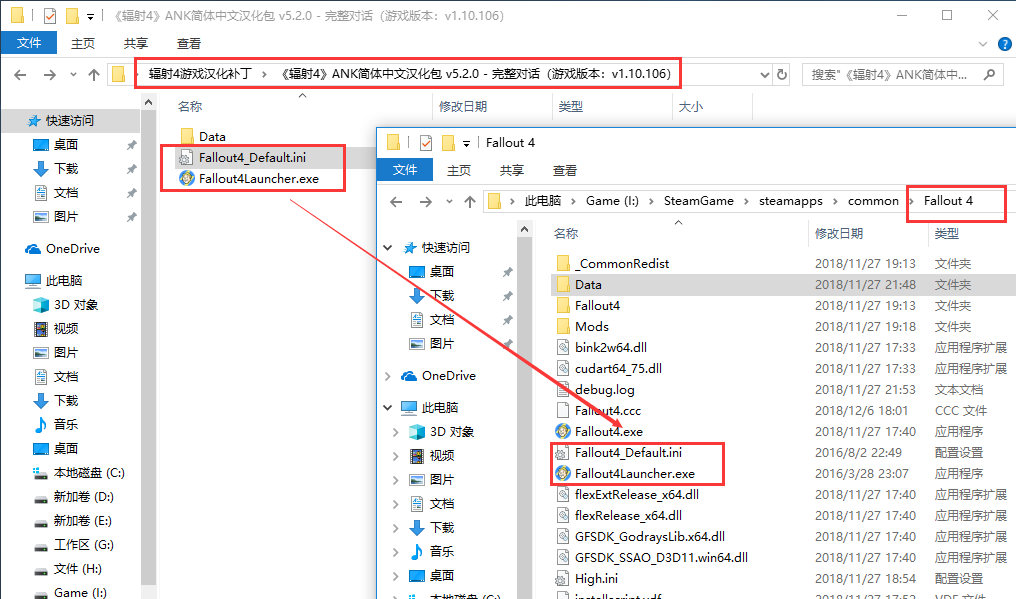Select the flexExtRelease_x64.dll file icon
The image size is (1016, 599).
563,495
